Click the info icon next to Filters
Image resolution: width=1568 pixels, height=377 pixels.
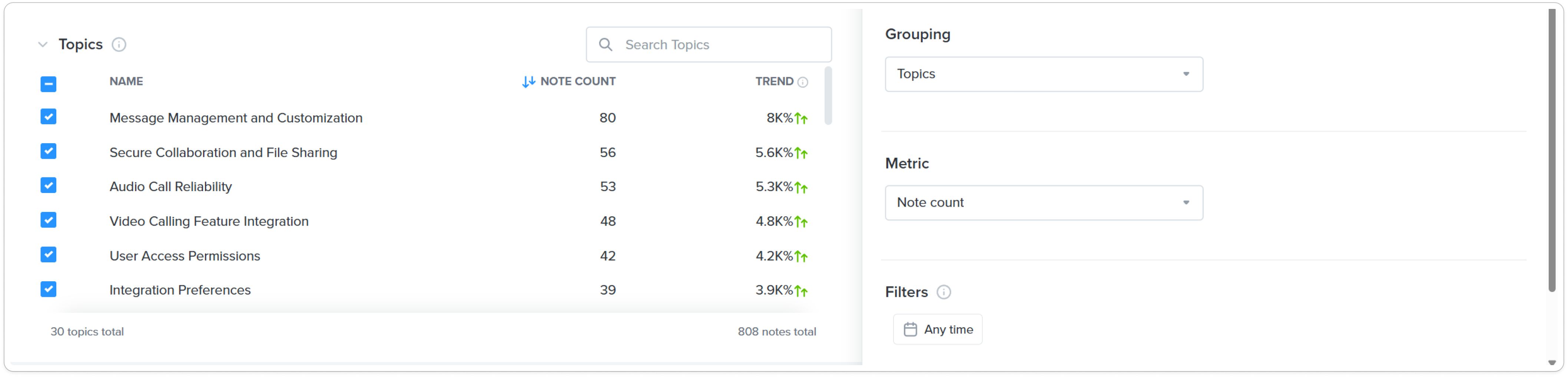point(944,292)
